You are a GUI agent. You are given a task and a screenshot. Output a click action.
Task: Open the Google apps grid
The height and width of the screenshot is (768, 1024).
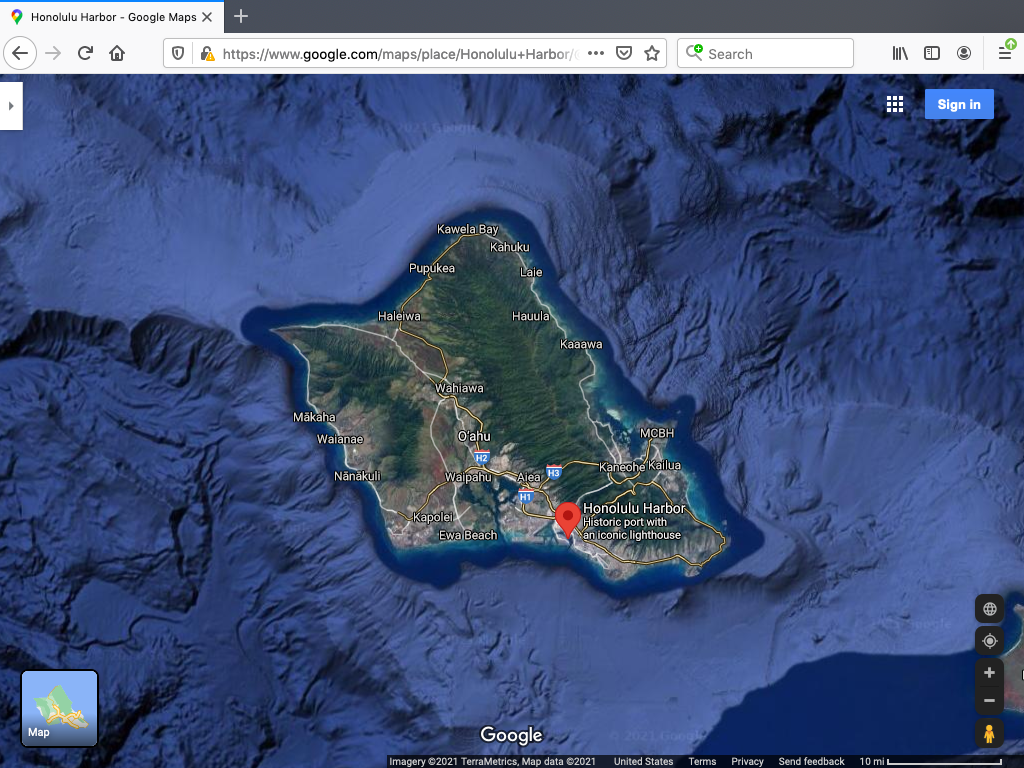point(895,105)
